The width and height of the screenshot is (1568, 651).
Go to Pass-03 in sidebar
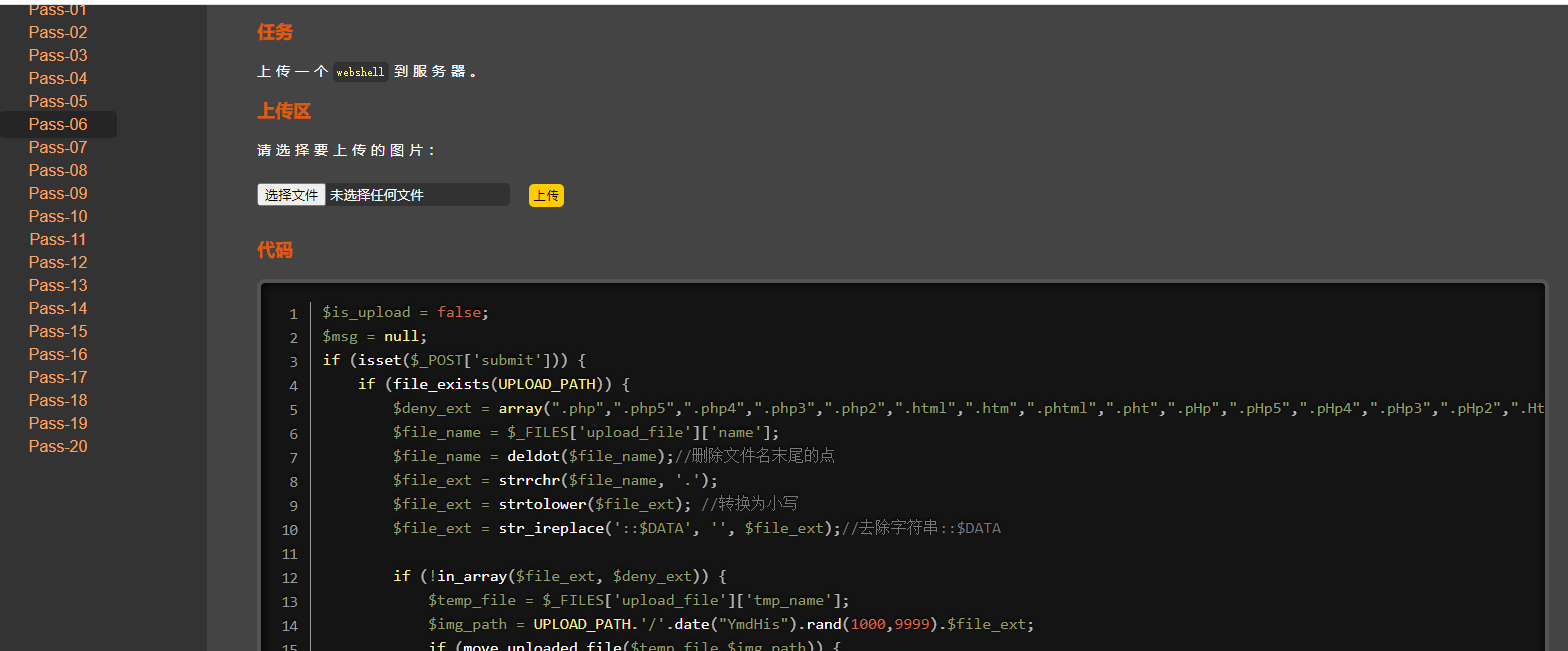tap(58, 55)
